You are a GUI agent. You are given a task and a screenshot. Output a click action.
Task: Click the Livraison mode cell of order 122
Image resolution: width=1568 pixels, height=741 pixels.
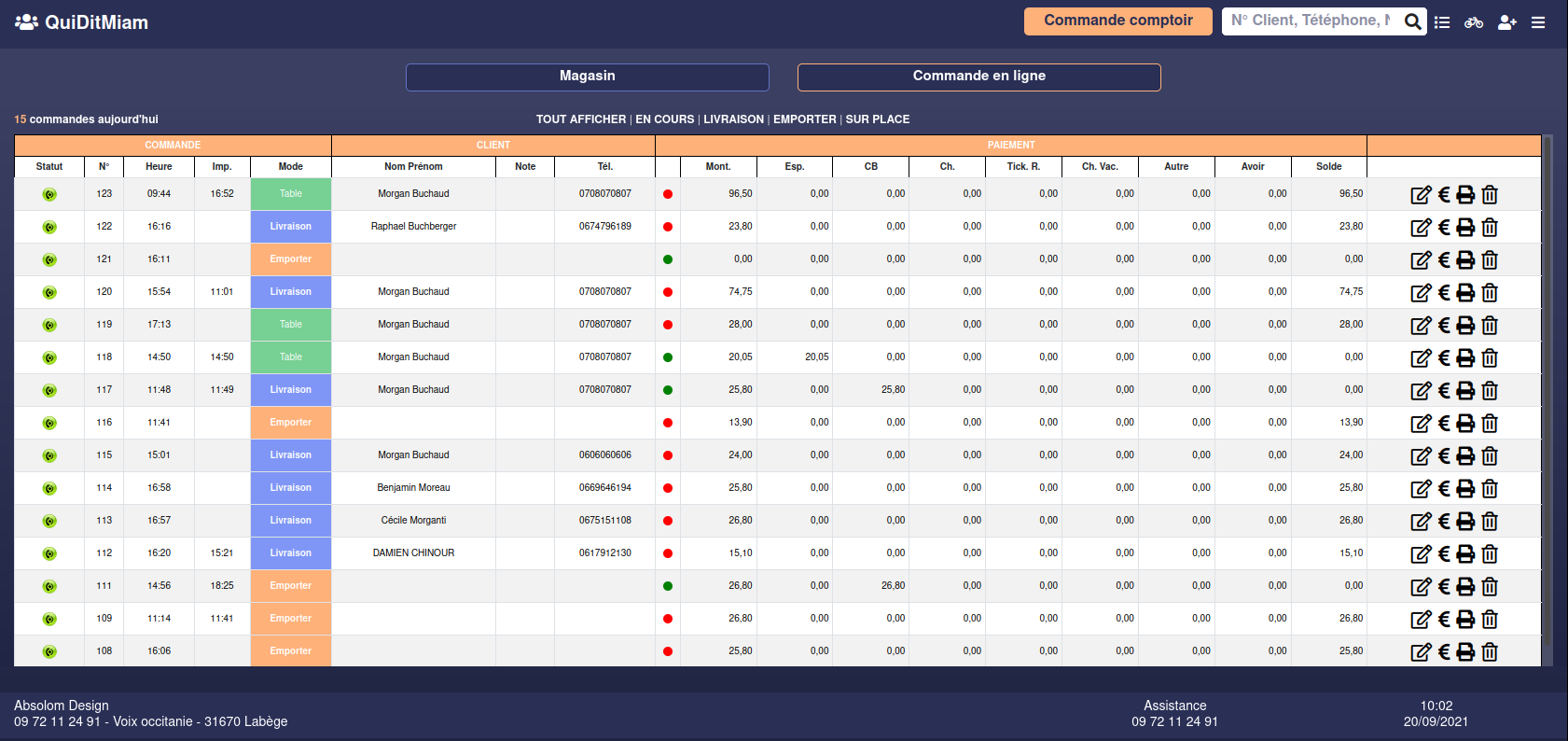(x=291, y=227)
